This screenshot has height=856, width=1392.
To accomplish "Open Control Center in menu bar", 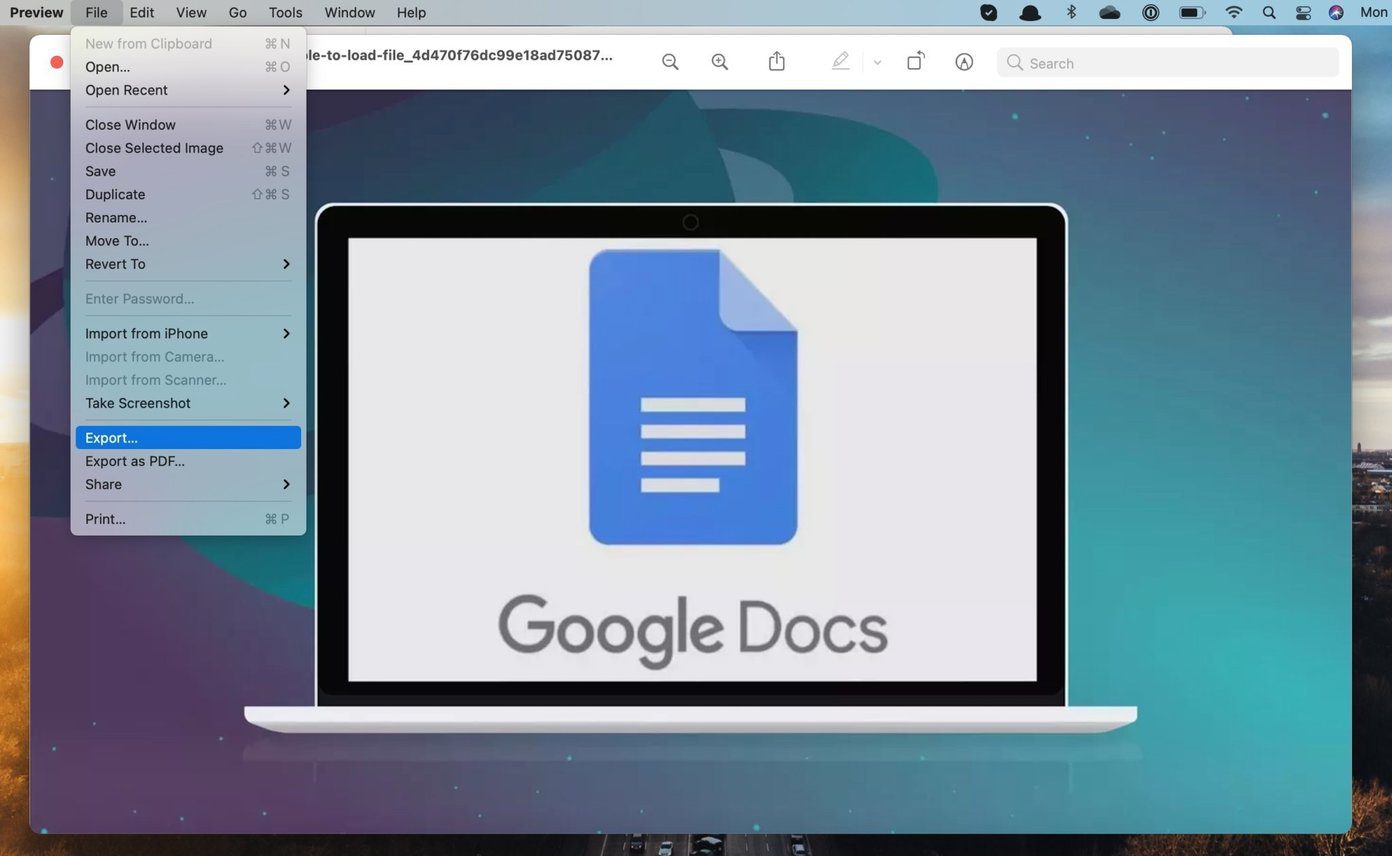I will [1303, 13].
